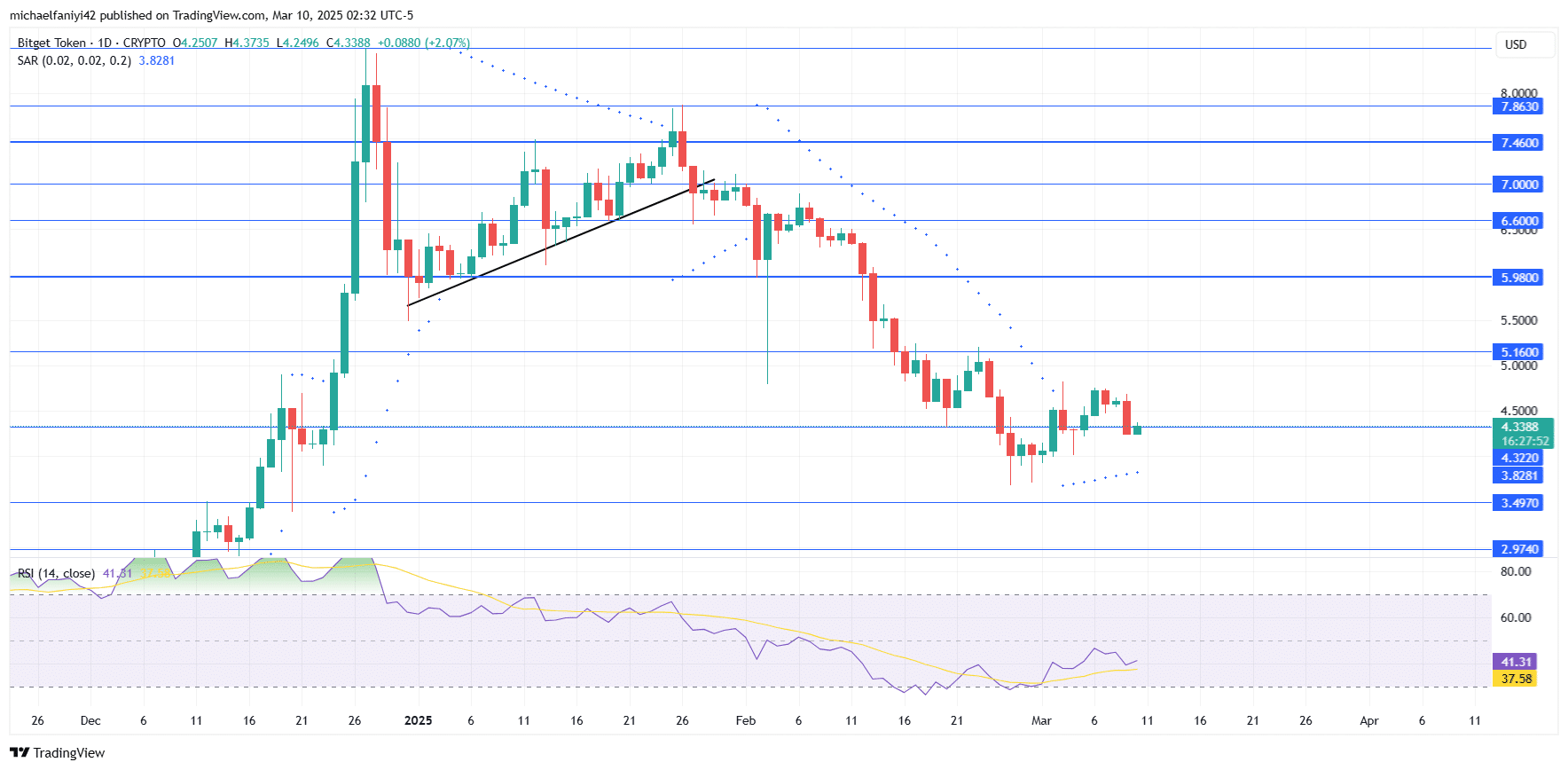Click the 7.8630 price level label
1568x770 pixels.
(x=1517, y=106)
